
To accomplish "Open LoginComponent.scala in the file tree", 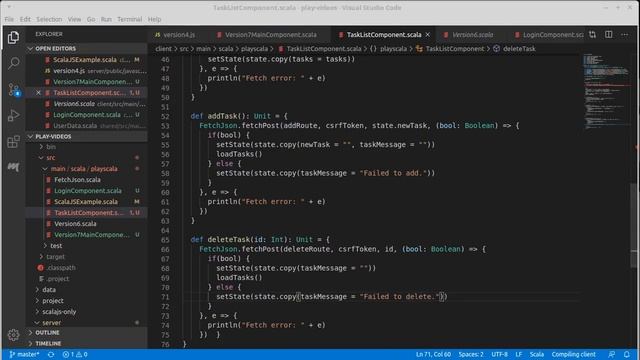I will click(87, 191).
